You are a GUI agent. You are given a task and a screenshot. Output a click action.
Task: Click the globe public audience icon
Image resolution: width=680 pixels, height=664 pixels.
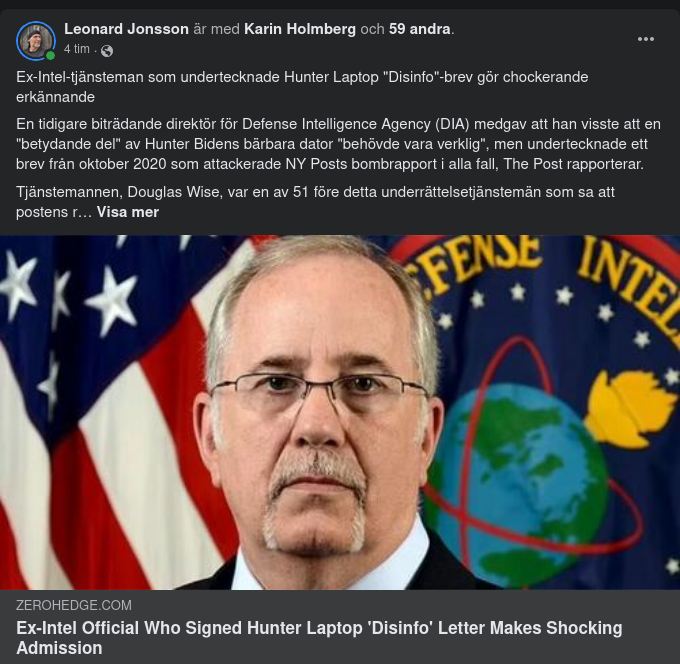click(107, 51)
